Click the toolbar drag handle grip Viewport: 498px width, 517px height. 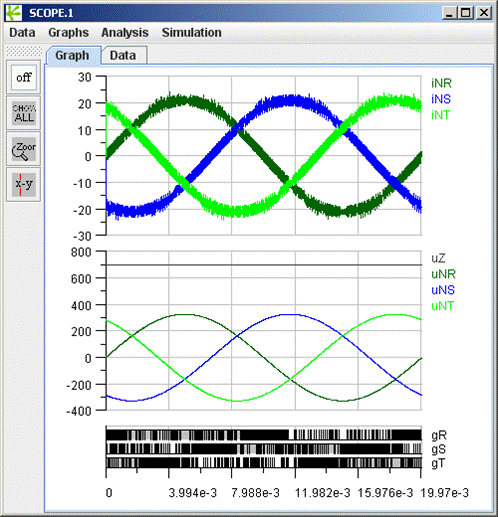(24, 51)
